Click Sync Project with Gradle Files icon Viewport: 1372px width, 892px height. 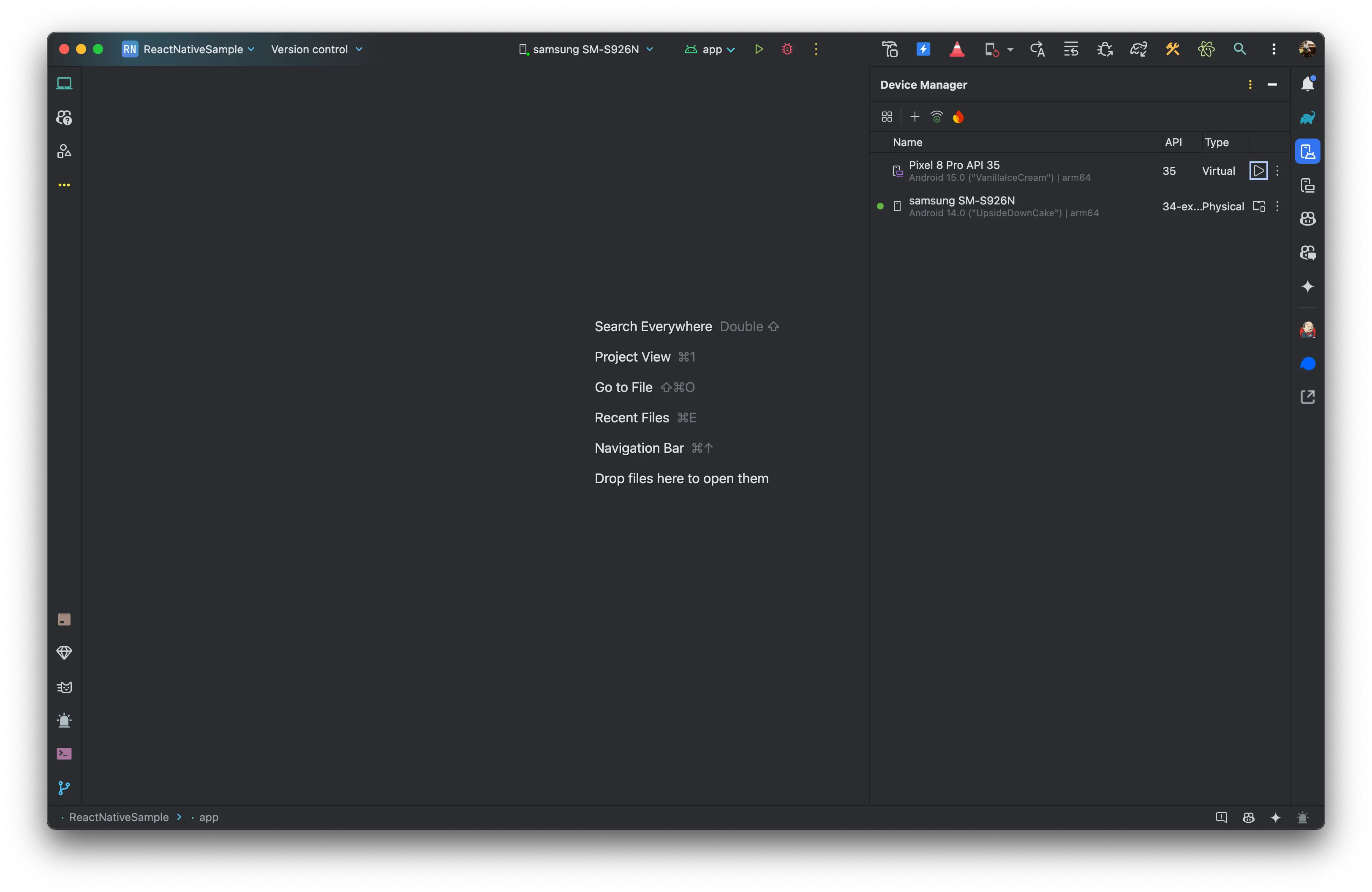1138,49
